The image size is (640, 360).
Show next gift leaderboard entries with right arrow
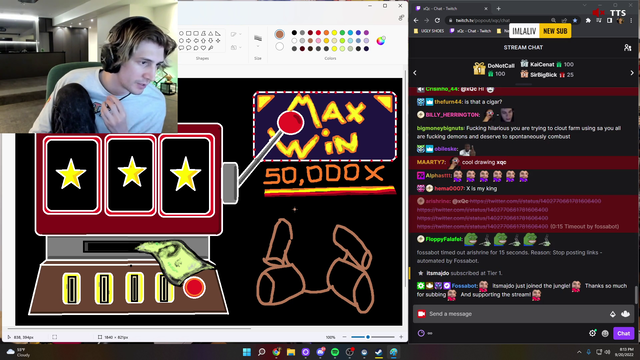coord(632,73)
